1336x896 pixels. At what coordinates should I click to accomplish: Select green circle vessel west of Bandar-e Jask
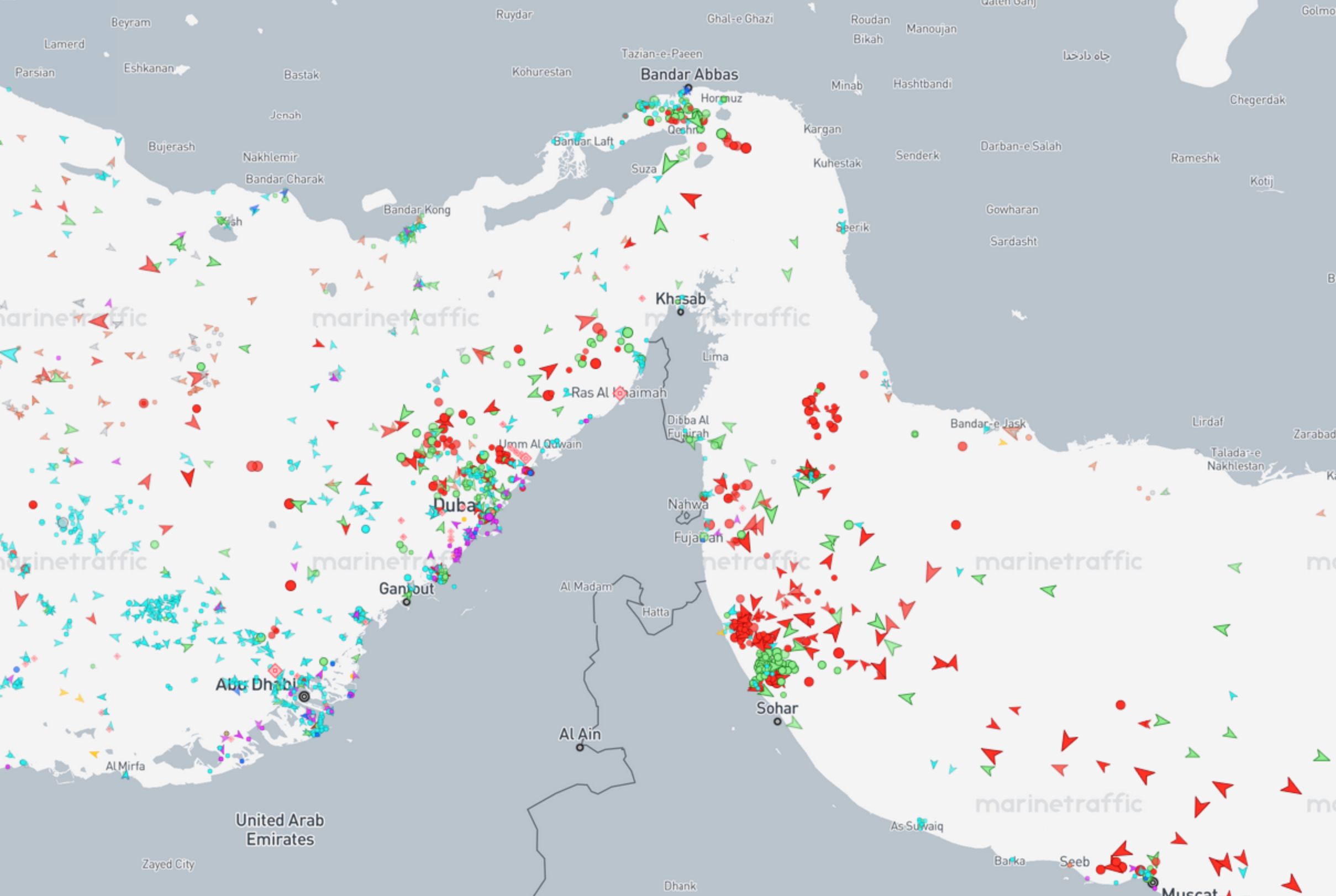tap(915, 434)
